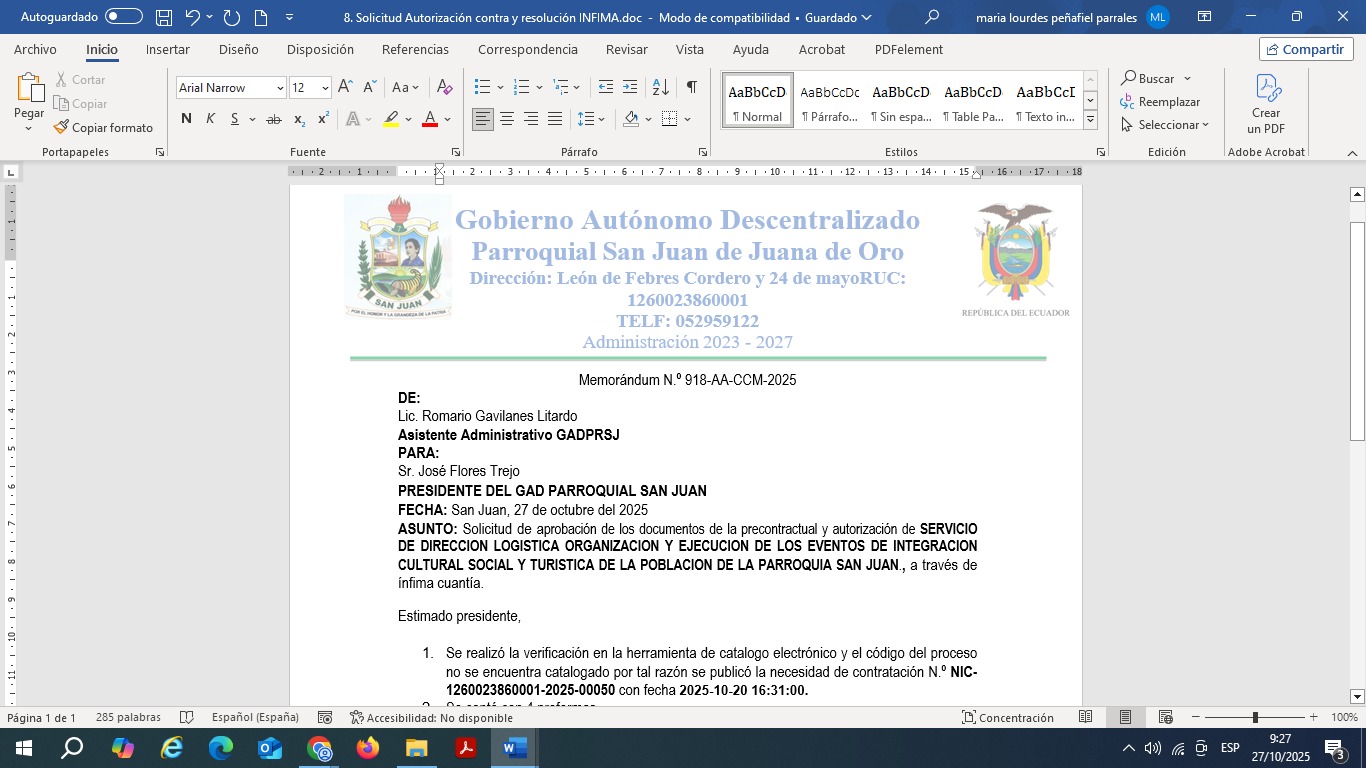Center align the paragraph text

[507, 119]
